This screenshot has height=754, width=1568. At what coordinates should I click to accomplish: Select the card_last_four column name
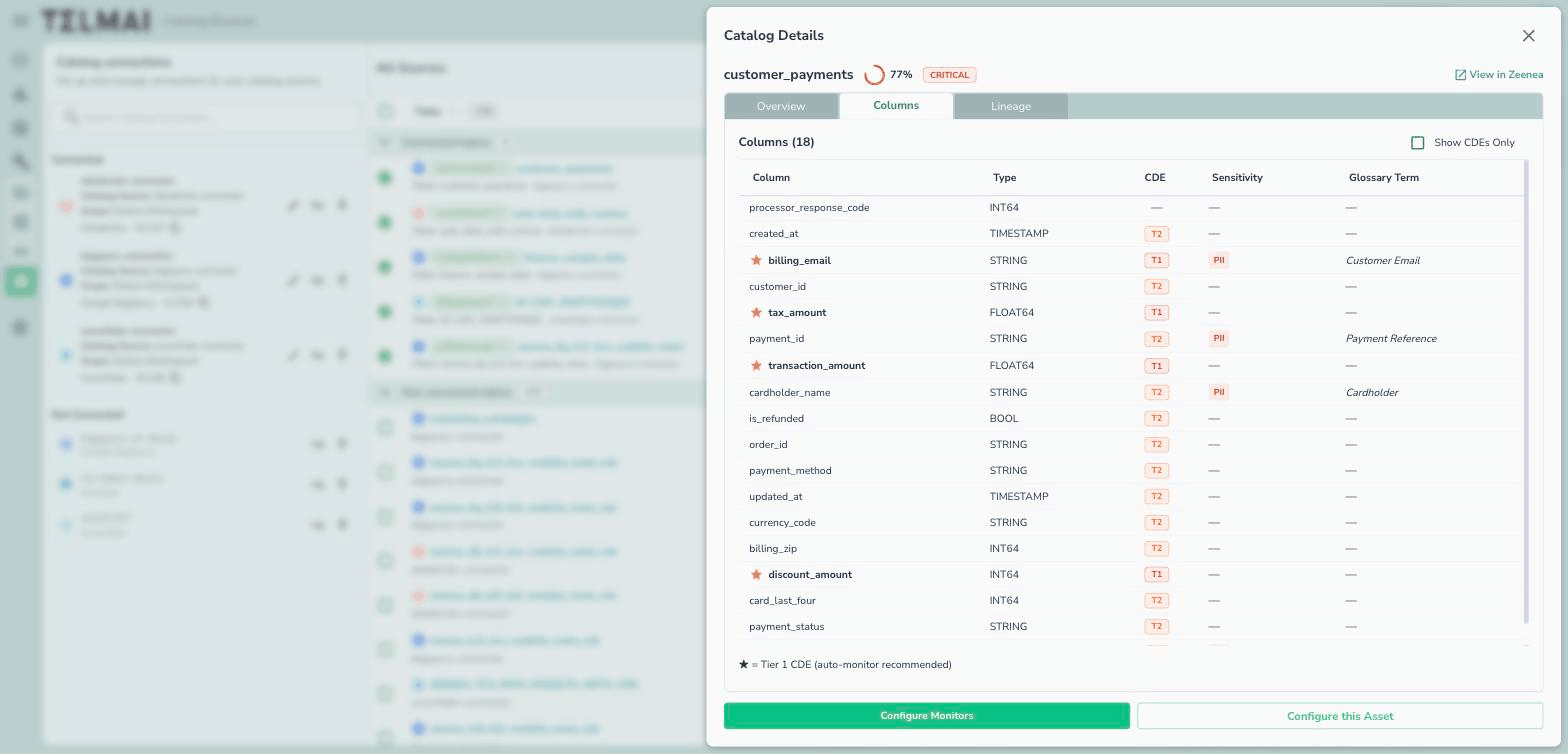click(x=782, y=600)
